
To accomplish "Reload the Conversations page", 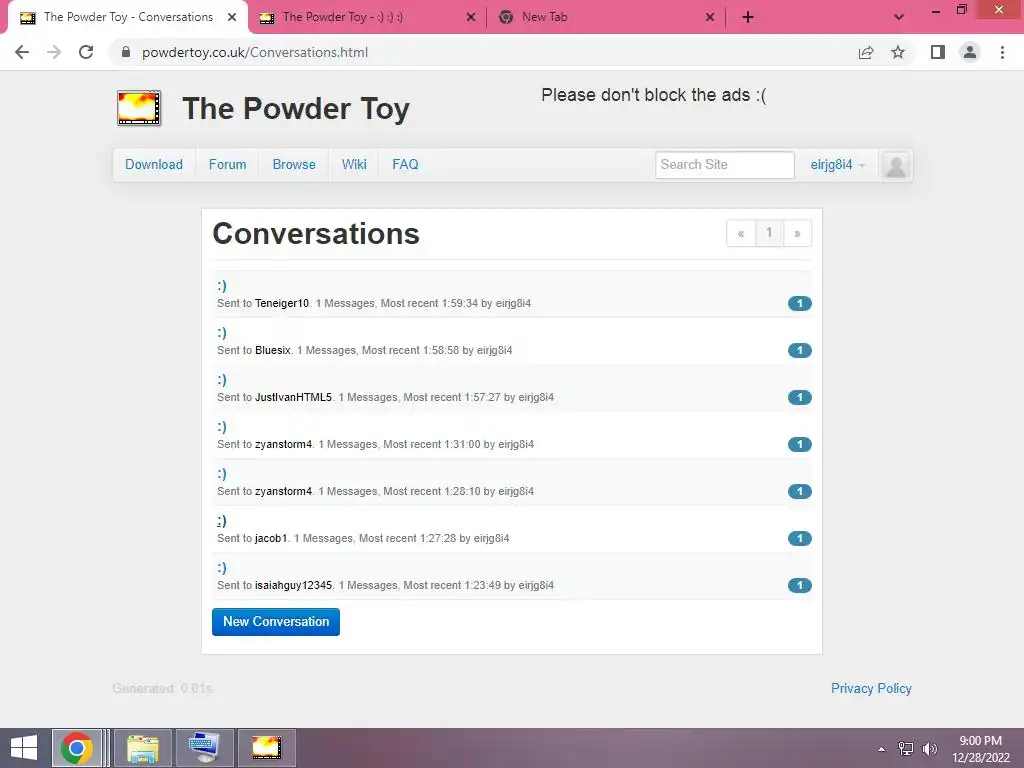I will pyautogui.click(x=86, y=52).
